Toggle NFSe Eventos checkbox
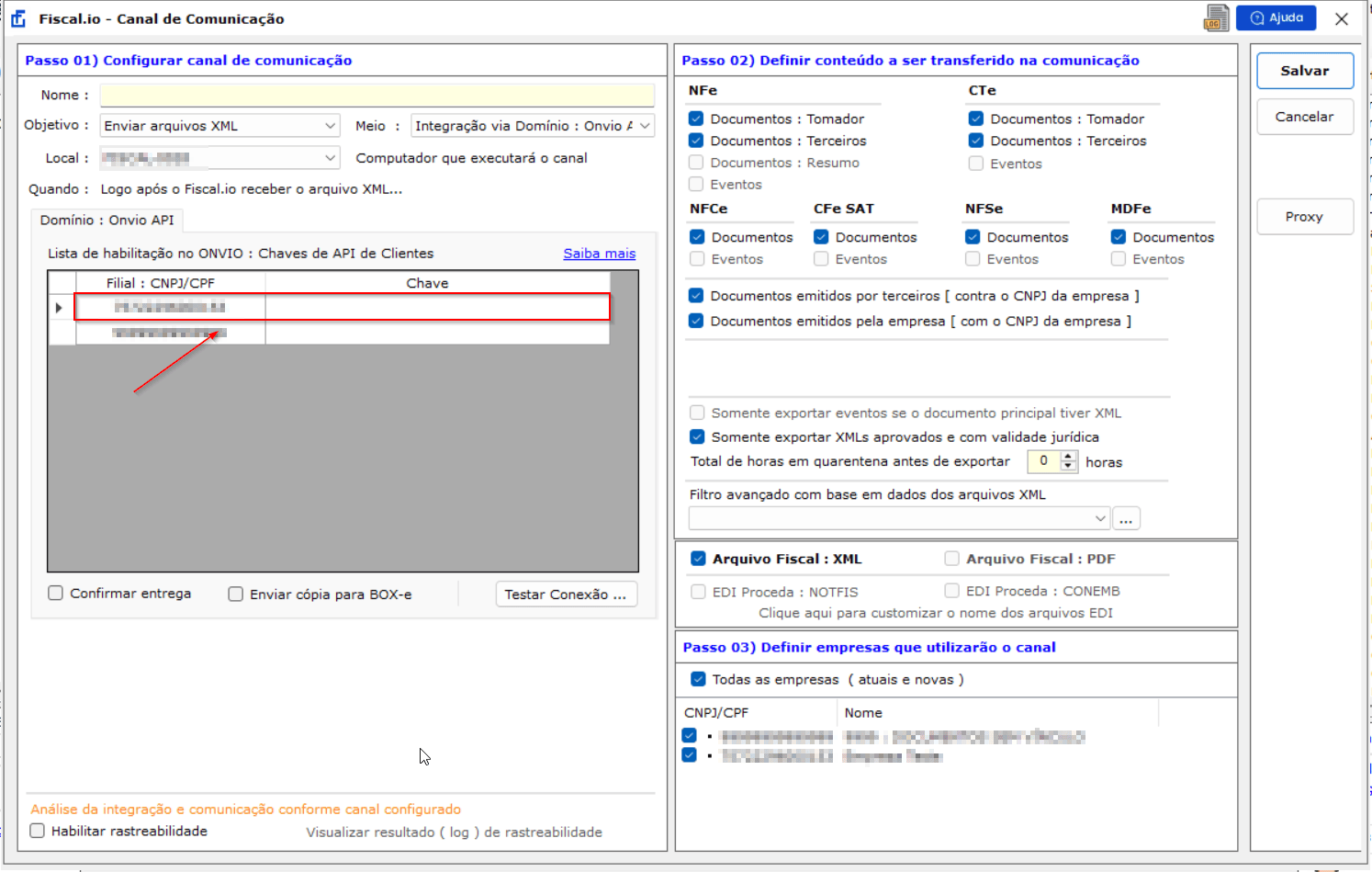 coord(973,259)
